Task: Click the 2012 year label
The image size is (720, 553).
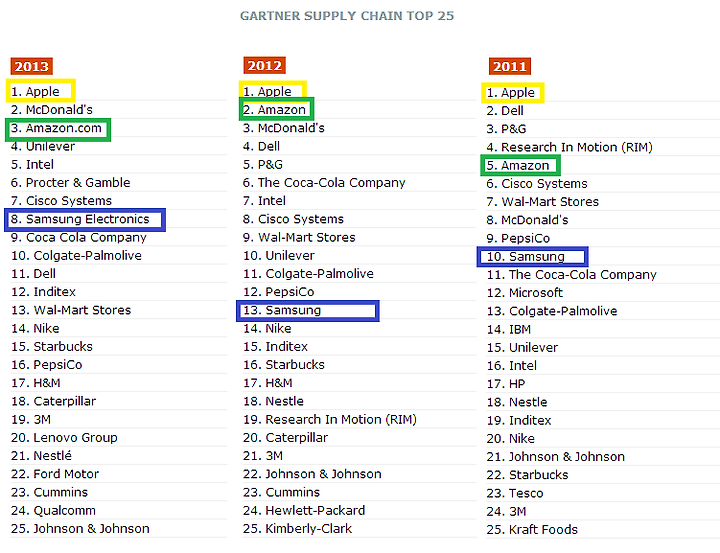Action: click(264, 65)
